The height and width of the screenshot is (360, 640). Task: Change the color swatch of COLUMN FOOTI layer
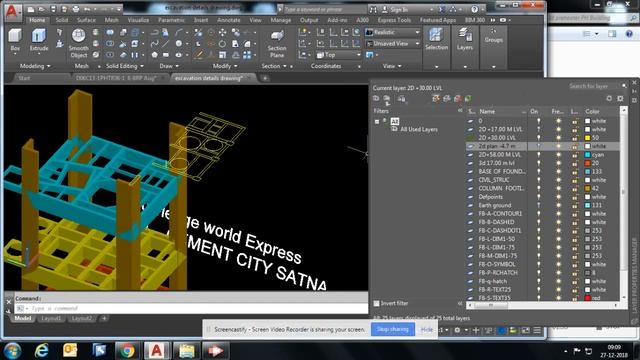tap(587, 189)
